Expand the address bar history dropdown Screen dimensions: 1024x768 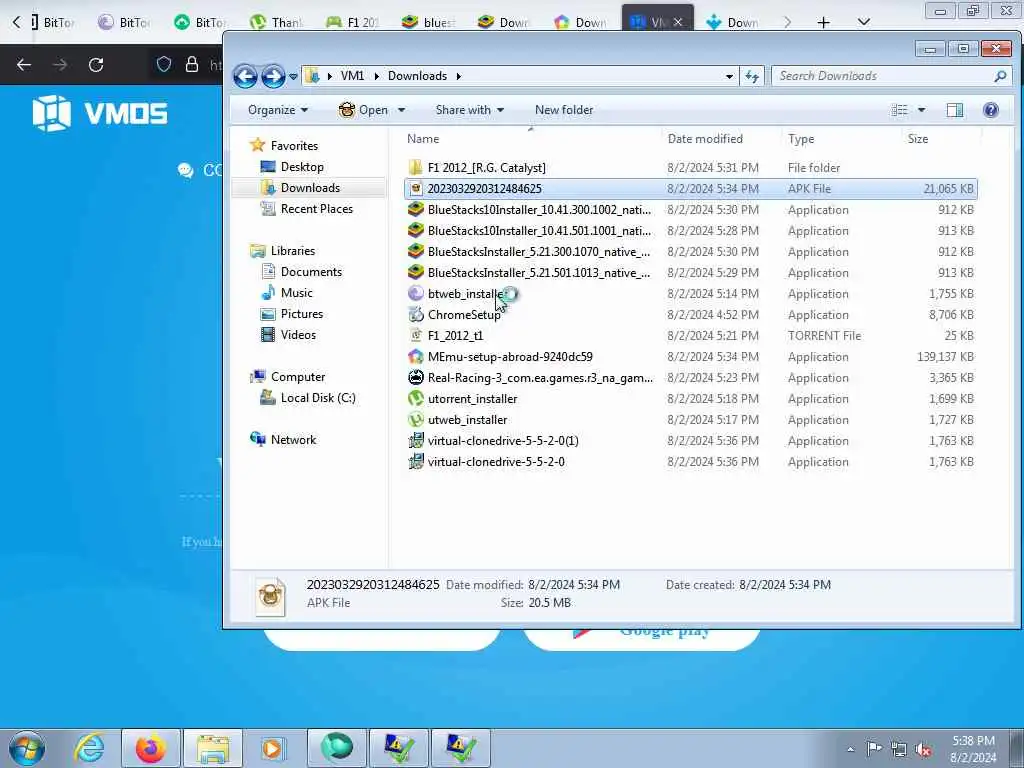pos(729,76)
